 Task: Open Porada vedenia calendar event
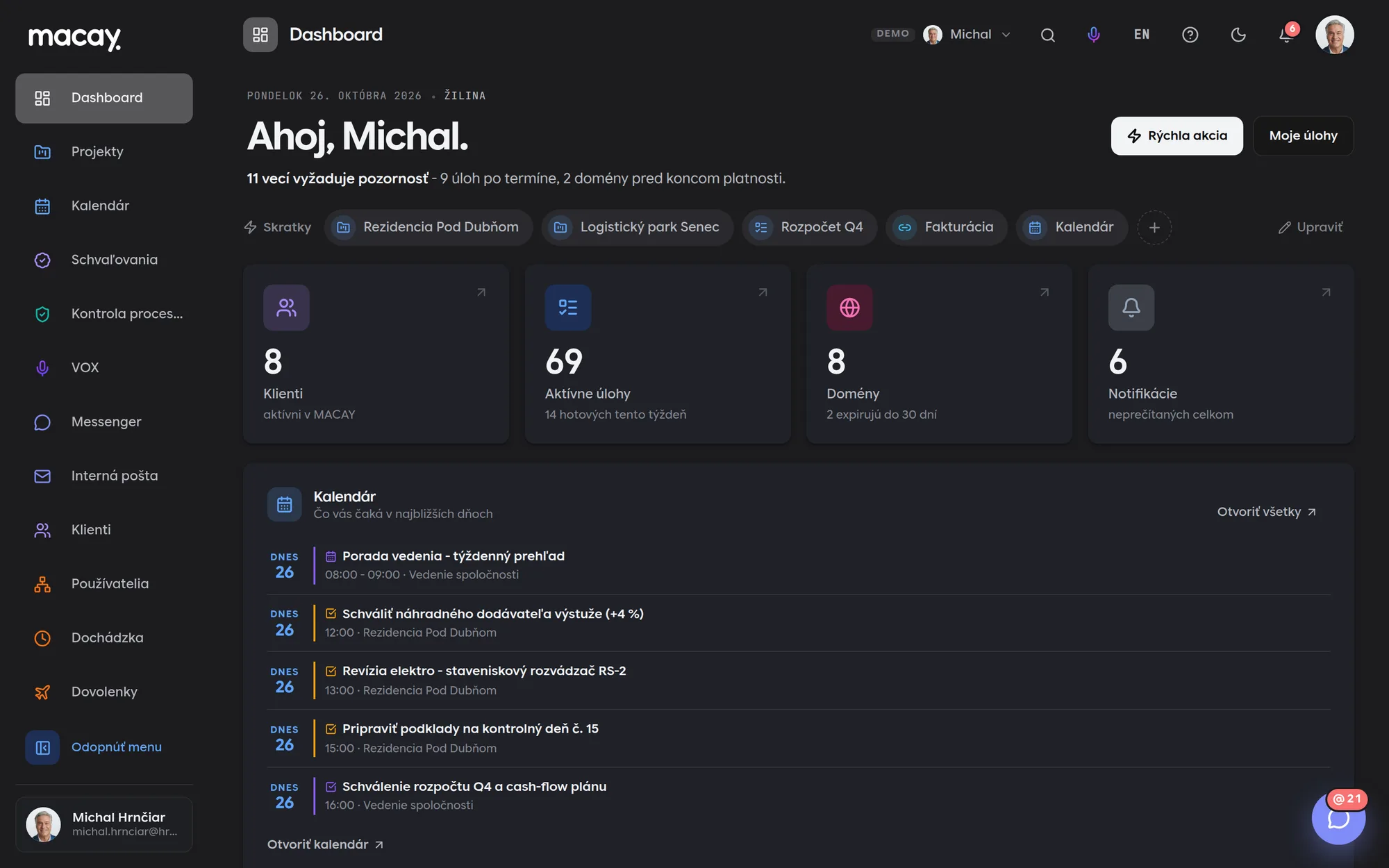799,565
